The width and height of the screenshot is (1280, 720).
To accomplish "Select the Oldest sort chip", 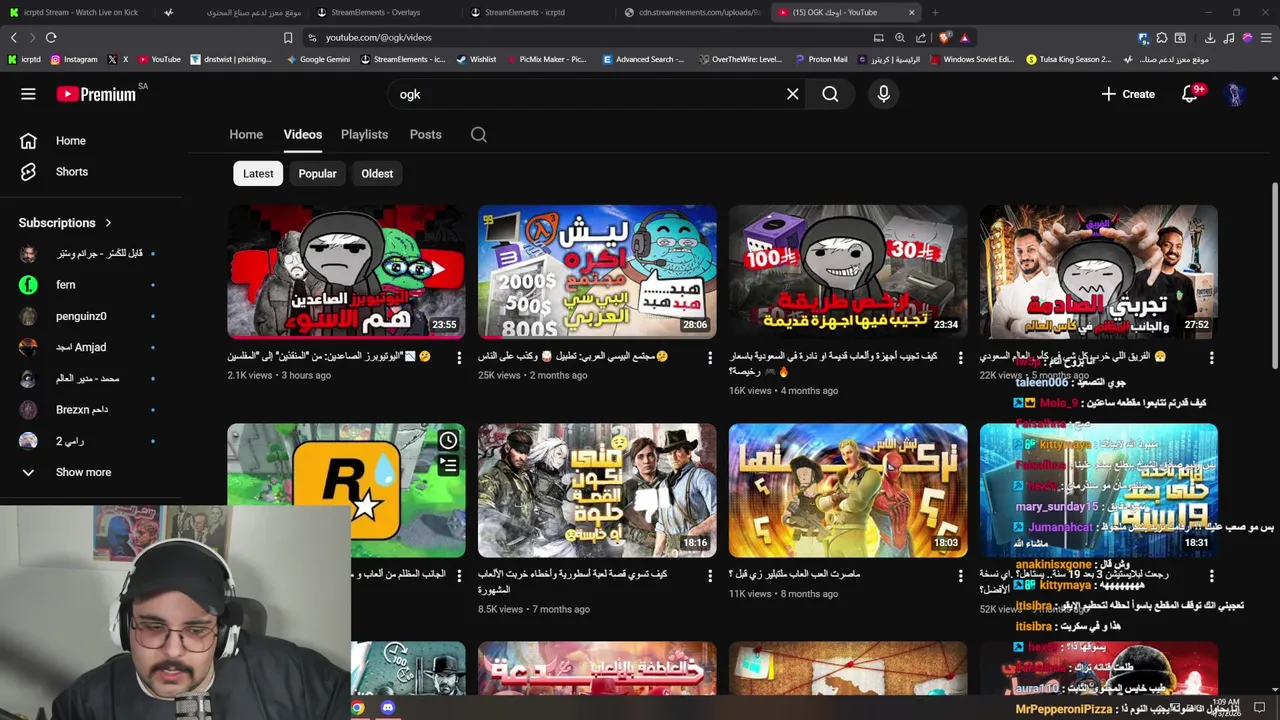I will tap(377, 174).
